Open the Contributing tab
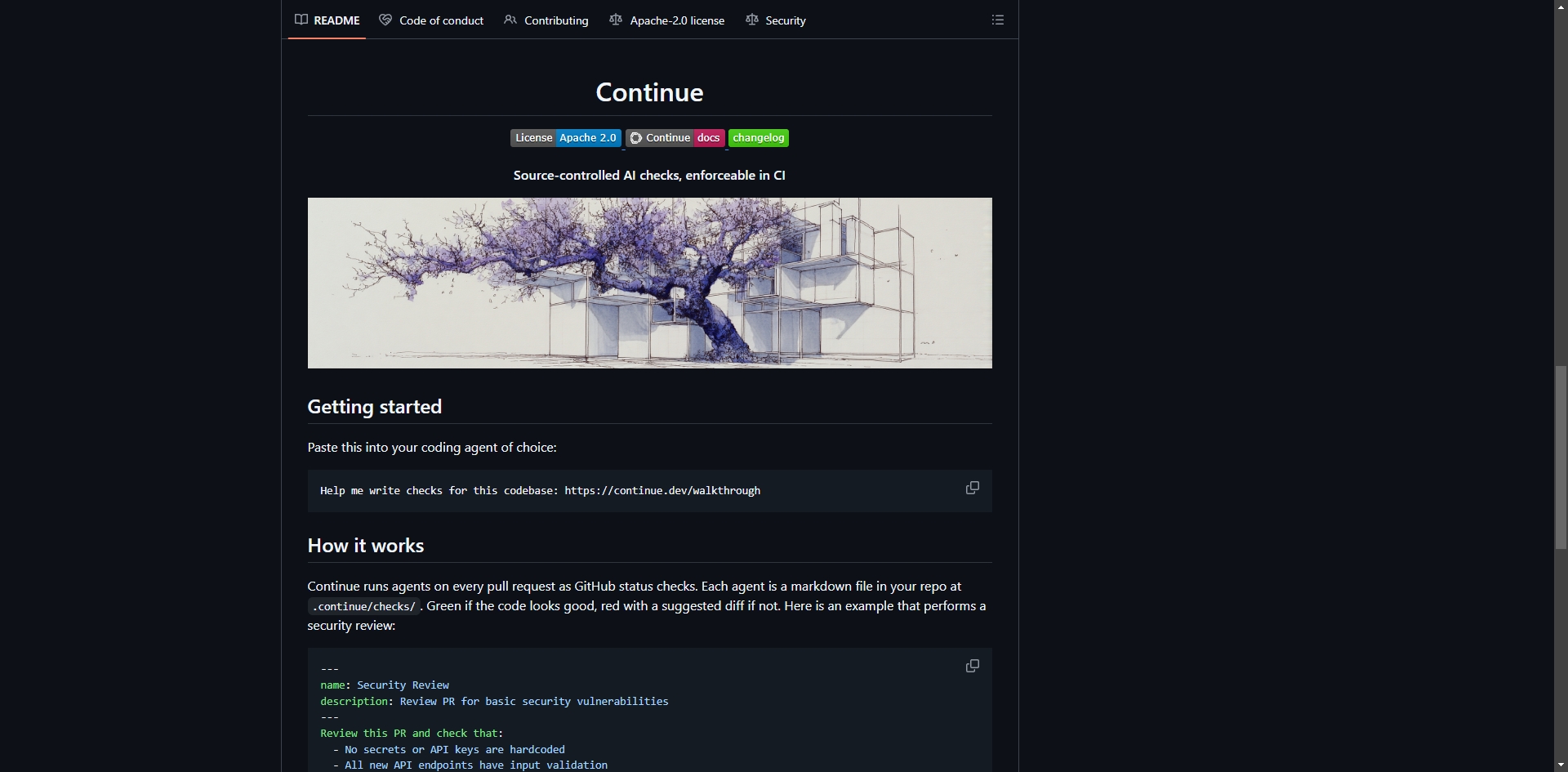Screen dimensions: 1568x772 coord(546,20)
